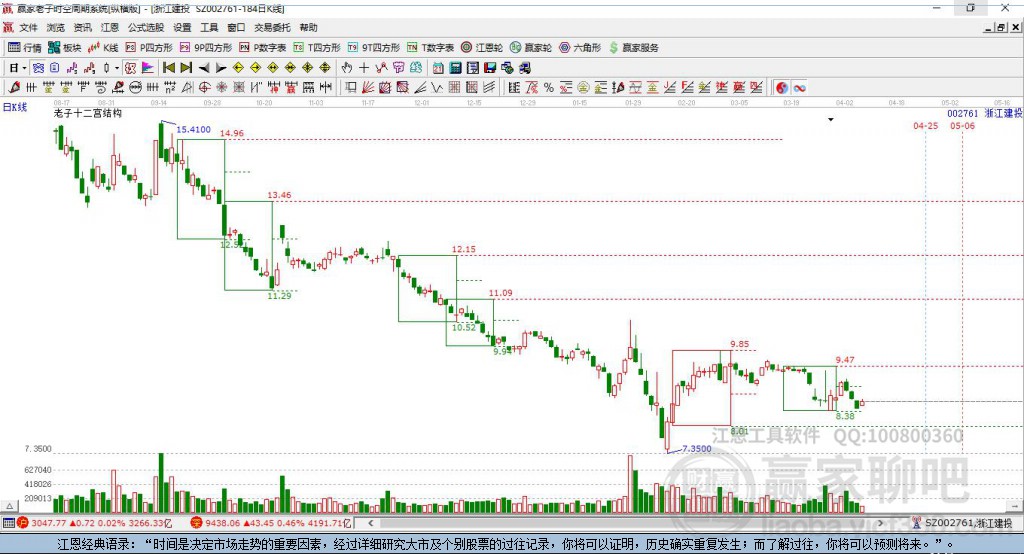Viewport: 1024px width, 554px height.
Task: Jump to first bar icon
Action: click(x=168, y=68)
